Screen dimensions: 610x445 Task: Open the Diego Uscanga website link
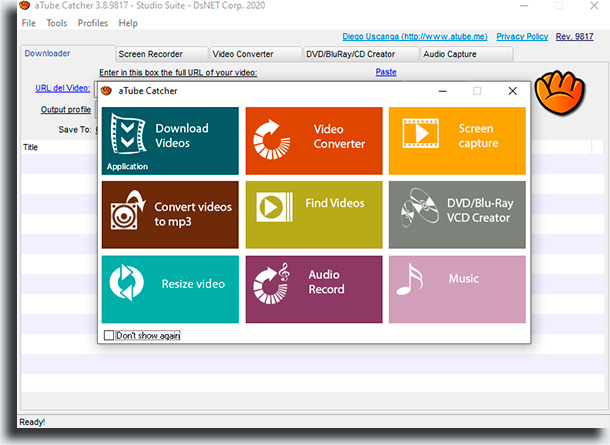[x=415, y=37]
